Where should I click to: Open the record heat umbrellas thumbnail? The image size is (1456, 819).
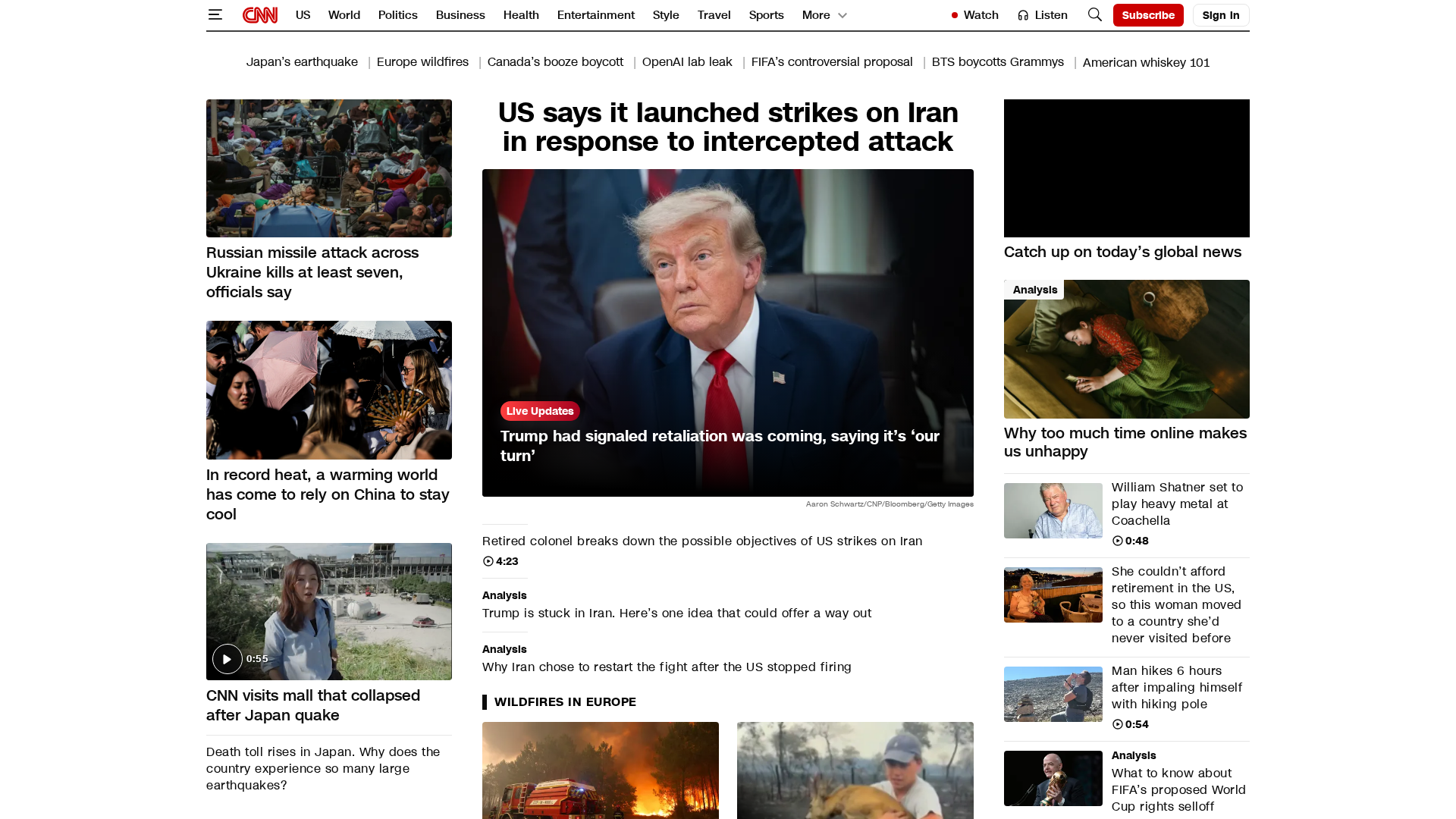tap(329, 390)
